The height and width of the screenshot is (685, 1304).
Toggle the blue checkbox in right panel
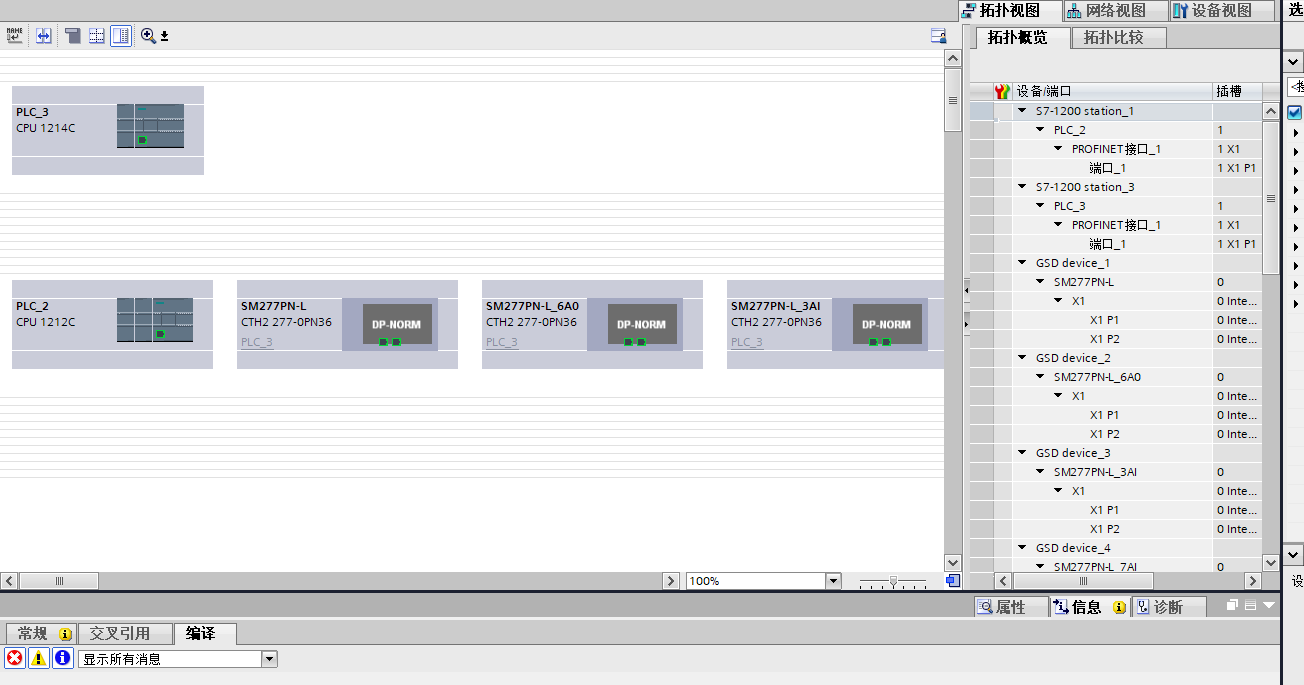(1295, 112)
